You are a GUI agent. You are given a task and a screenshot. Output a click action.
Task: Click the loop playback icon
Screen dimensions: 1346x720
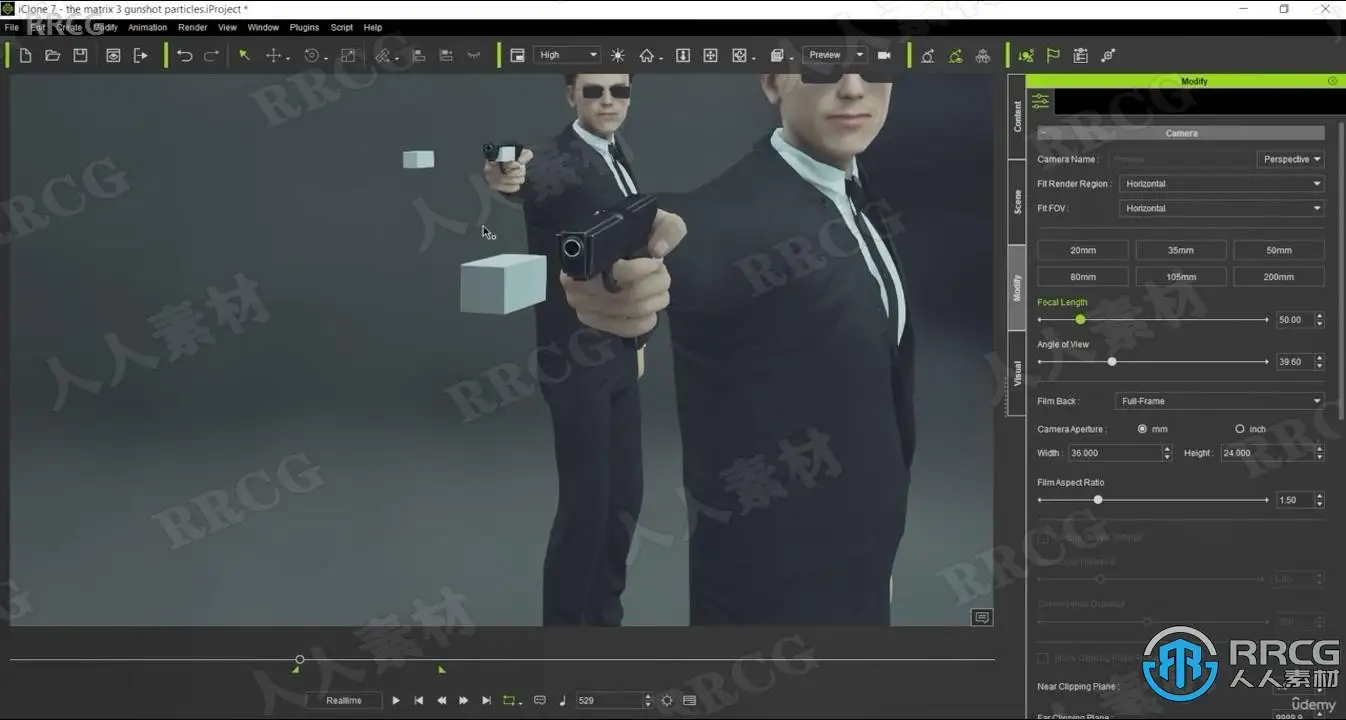(511, 701)
